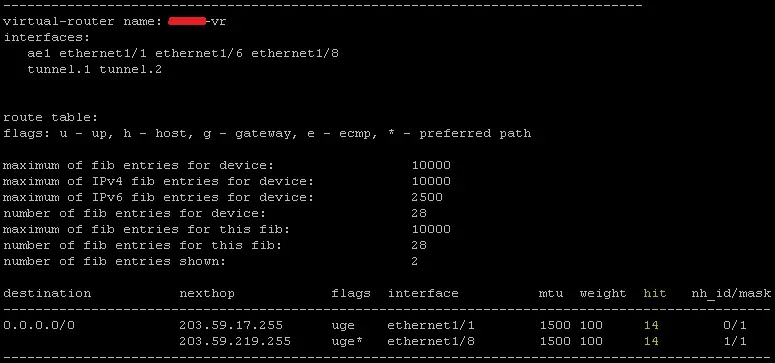The width and height of the screenshot is (775, 363).
Task: Click the nexthop column header
Action: pos(207,293)
